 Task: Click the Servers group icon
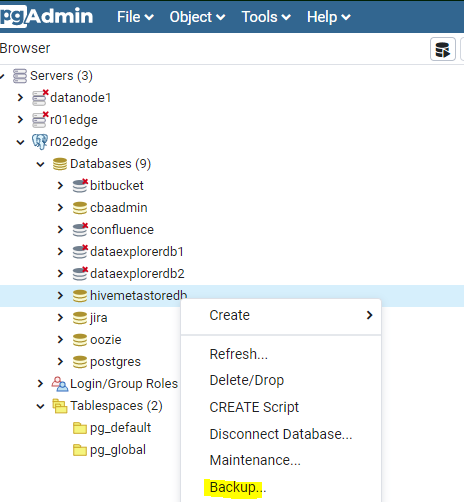20,76
